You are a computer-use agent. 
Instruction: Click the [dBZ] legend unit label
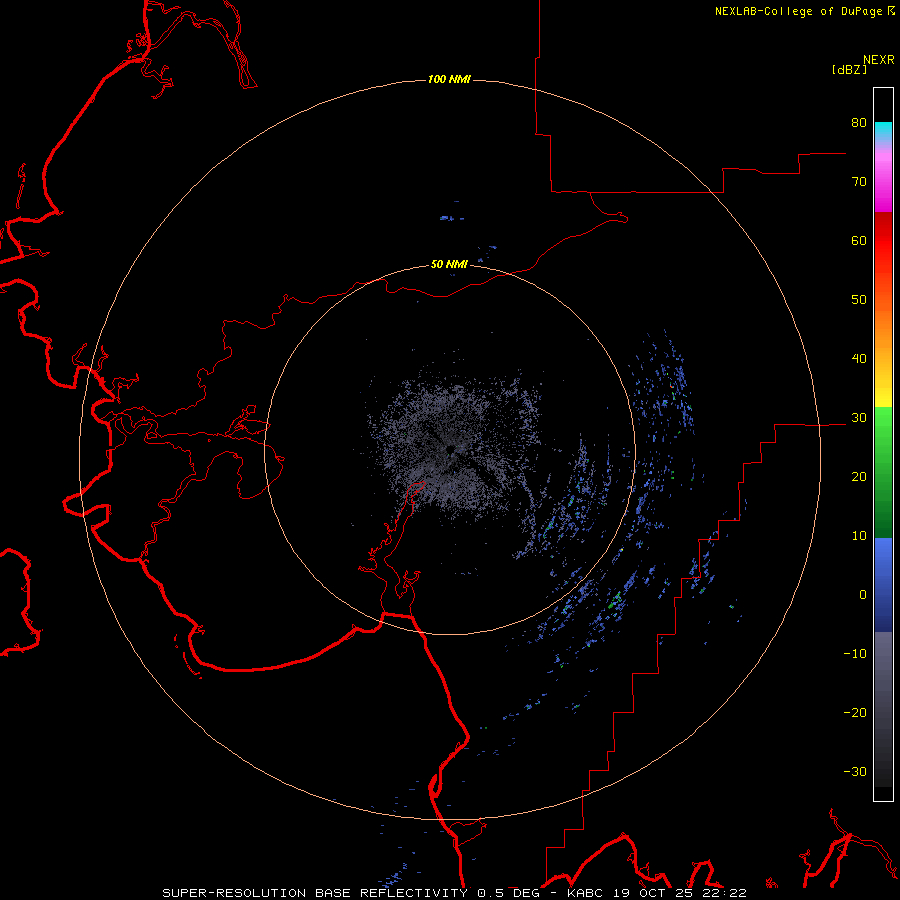coord(849,69)
